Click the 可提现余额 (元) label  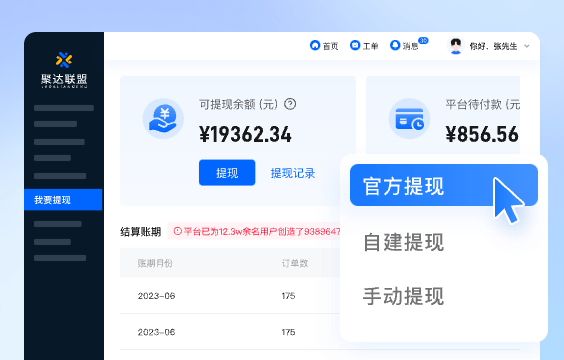(x=239, y=104)
